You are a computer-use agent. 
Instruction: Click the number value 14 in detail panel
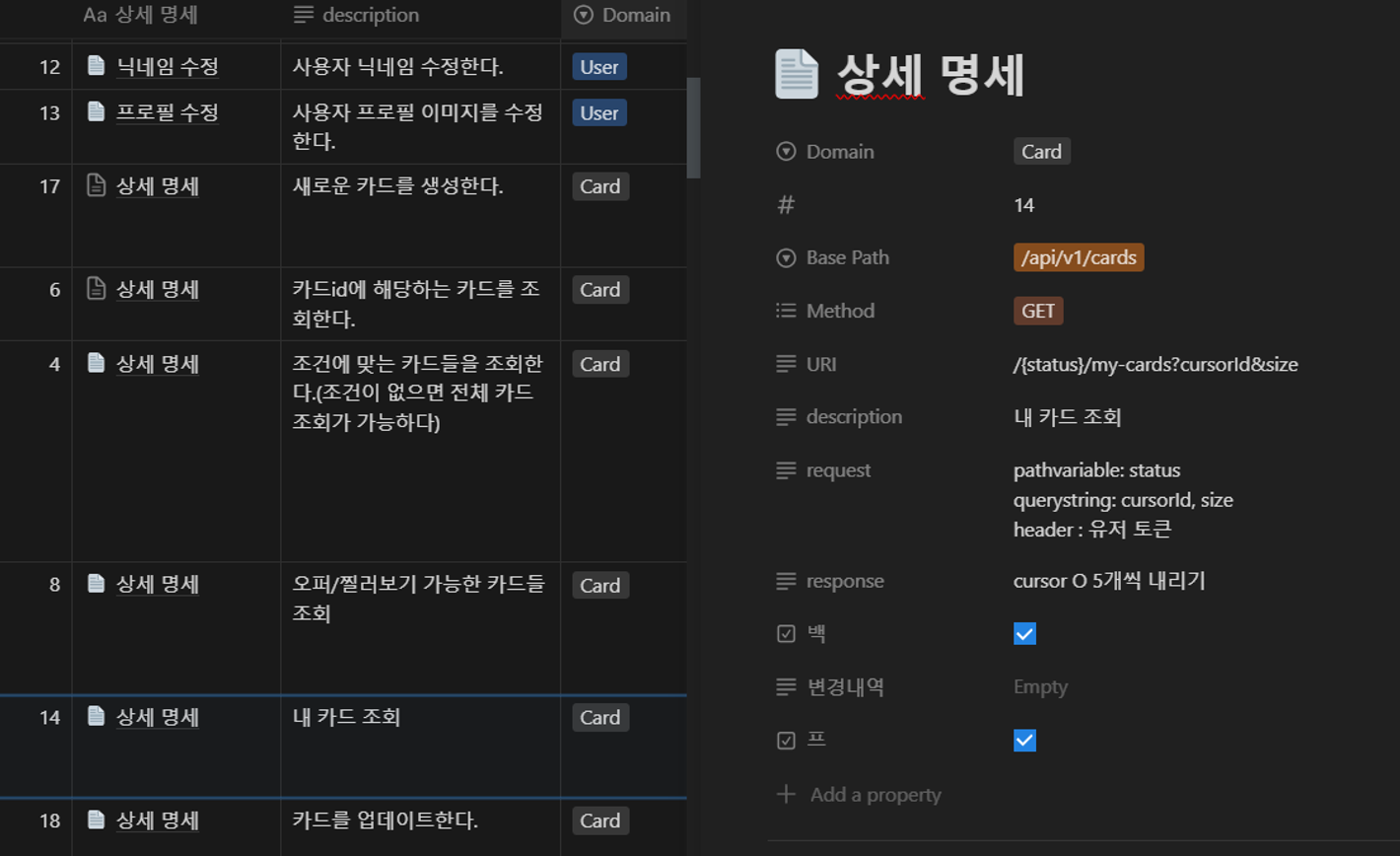click(x=1023, y=205)
